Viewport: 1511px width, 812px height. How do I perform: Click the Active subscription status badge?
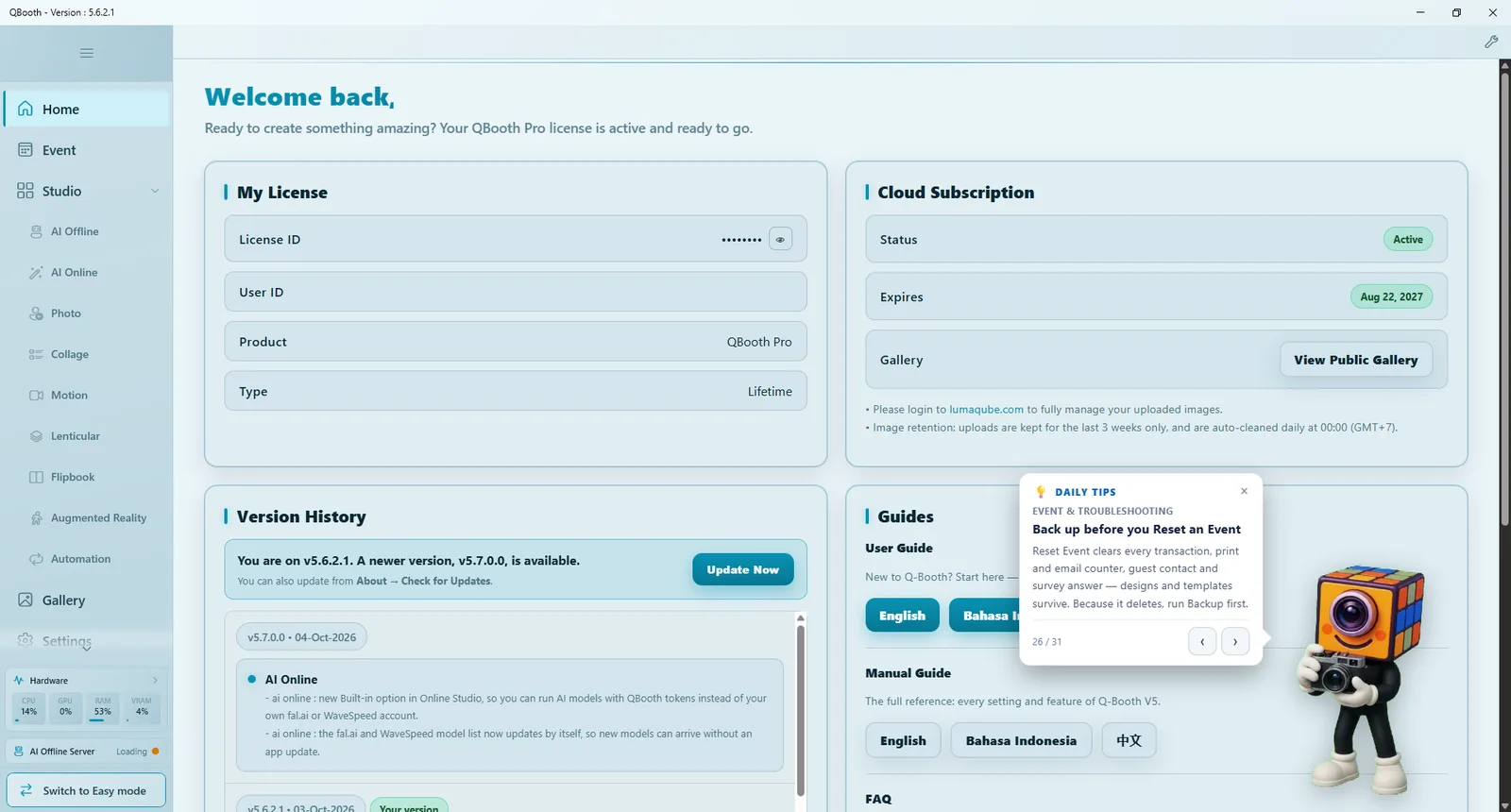[1407, 240]
